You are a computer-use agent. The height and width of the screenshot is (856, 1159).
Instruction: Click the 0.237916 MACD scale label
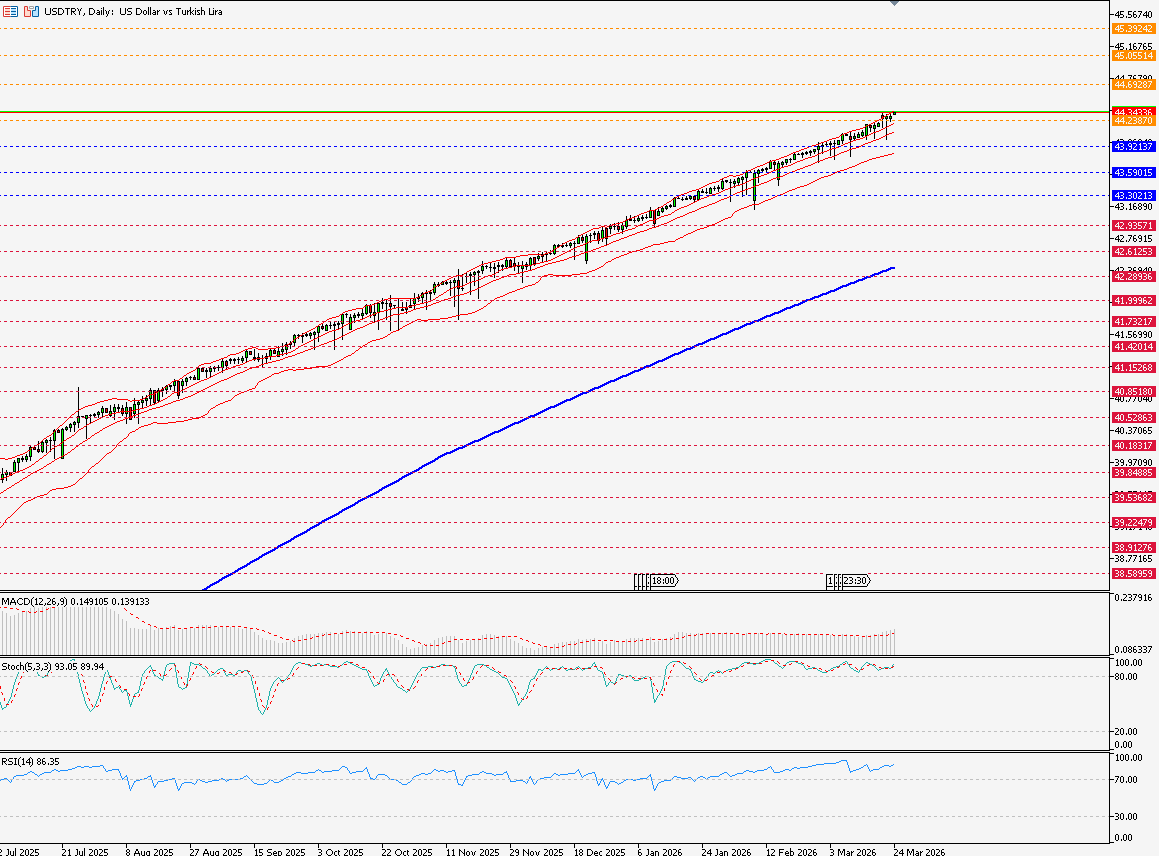(x=1135, y=595)
